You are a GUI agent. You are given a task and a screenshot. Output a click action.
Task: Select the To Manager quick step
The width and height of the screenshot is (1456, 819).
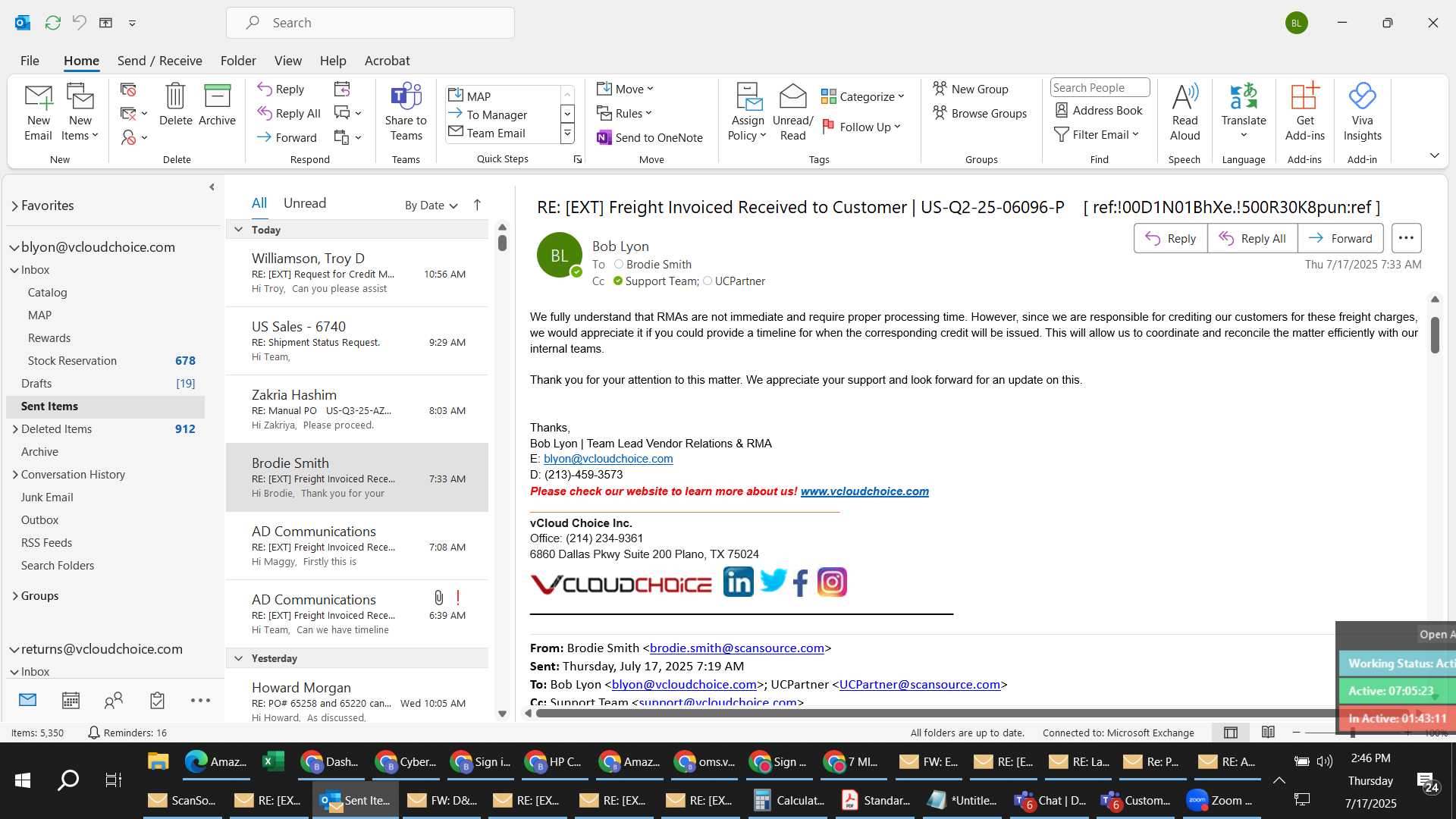pyautogui.click(x=497, y=115)
